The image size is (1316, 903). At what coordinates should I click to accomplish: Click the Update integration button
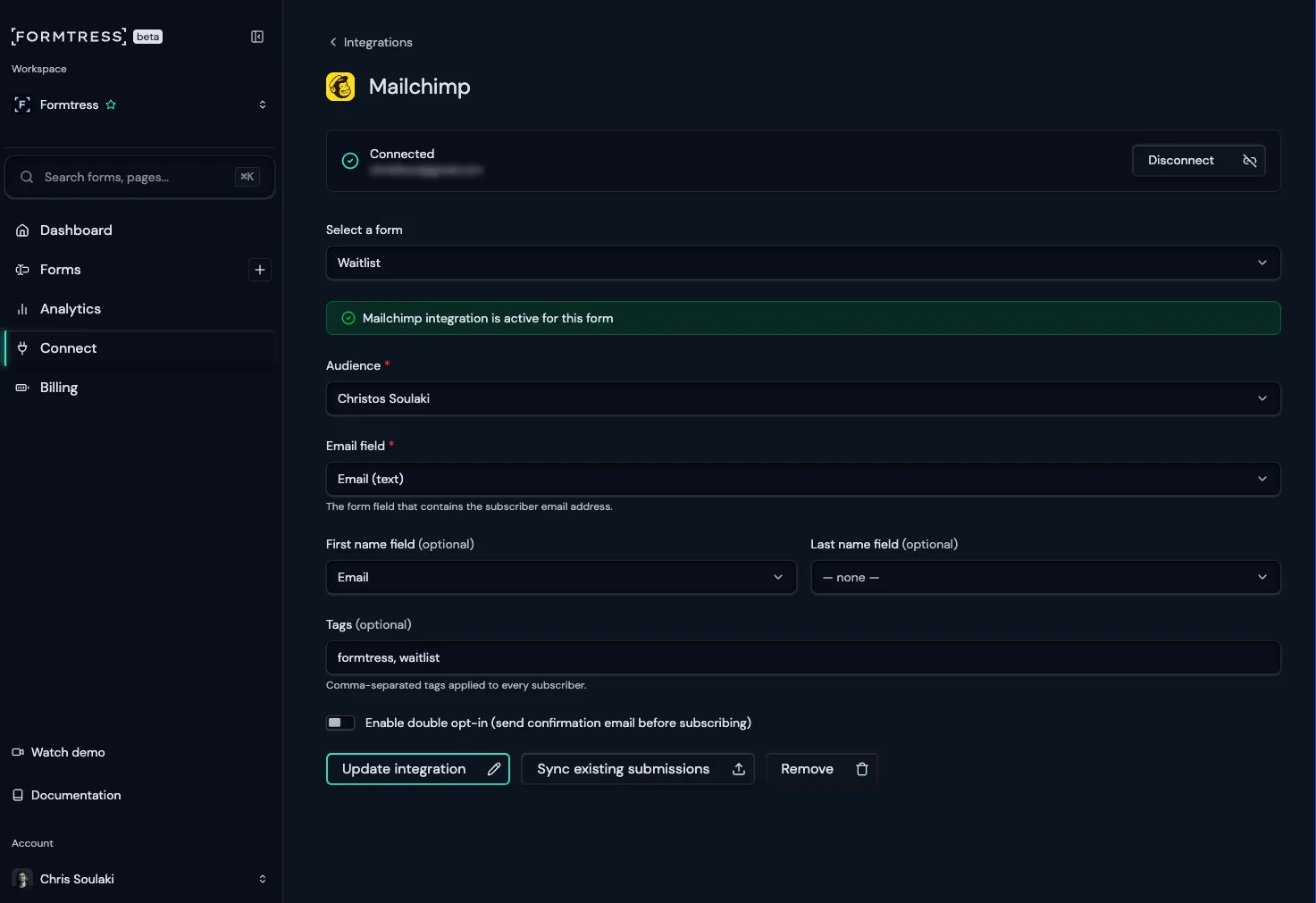tap(417, 769)
